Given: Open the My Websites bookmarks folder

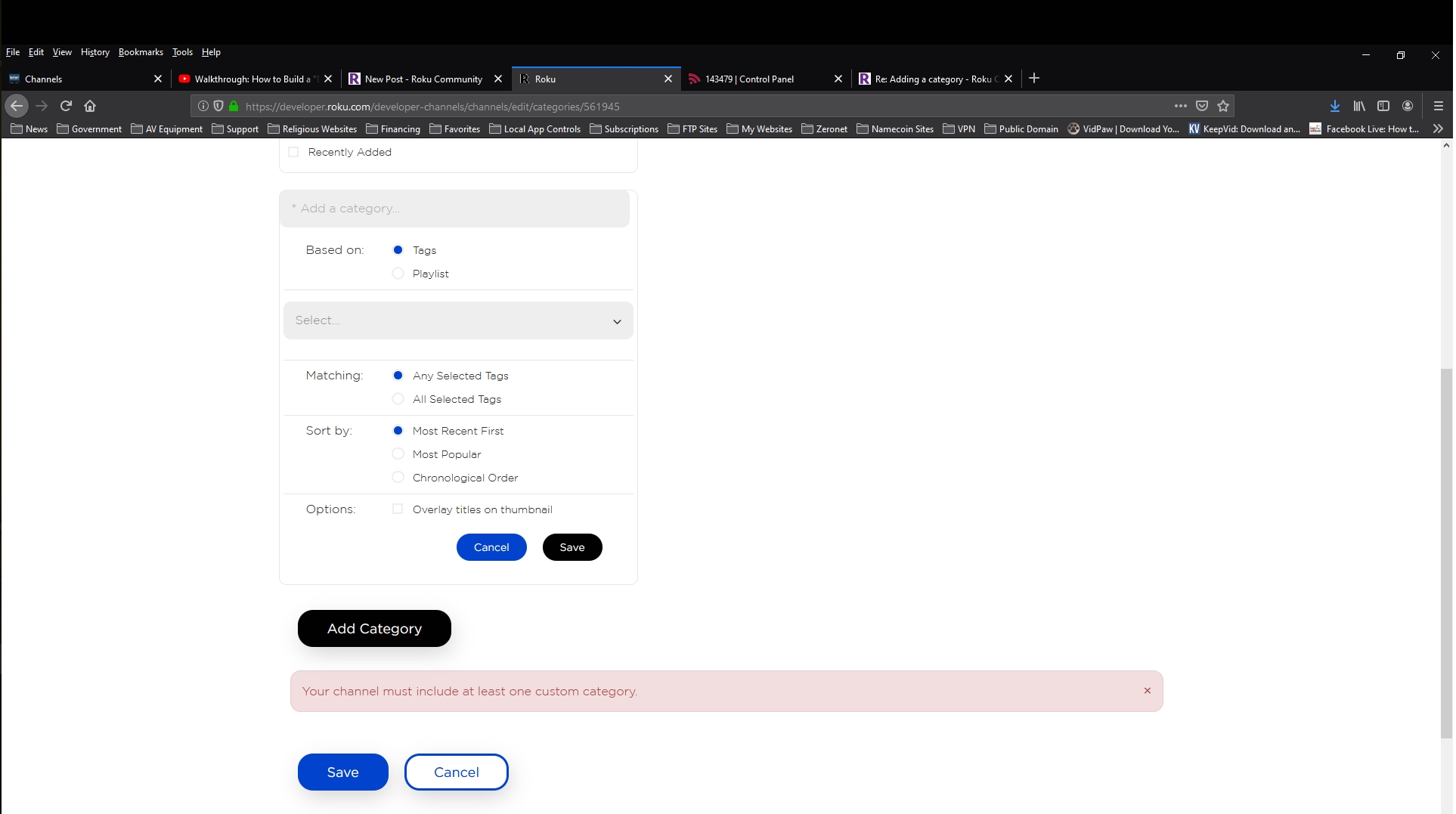Looking at the screenshot, I should pos(759,128).
